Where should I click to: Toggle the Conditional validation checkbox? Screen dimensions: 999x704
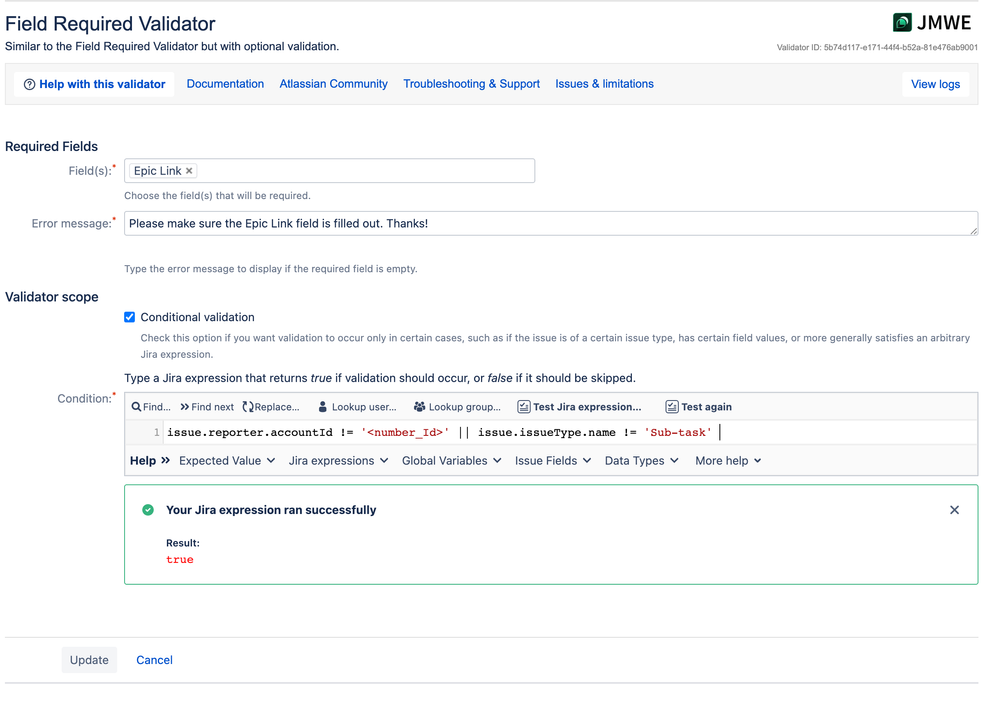(129, 317)
